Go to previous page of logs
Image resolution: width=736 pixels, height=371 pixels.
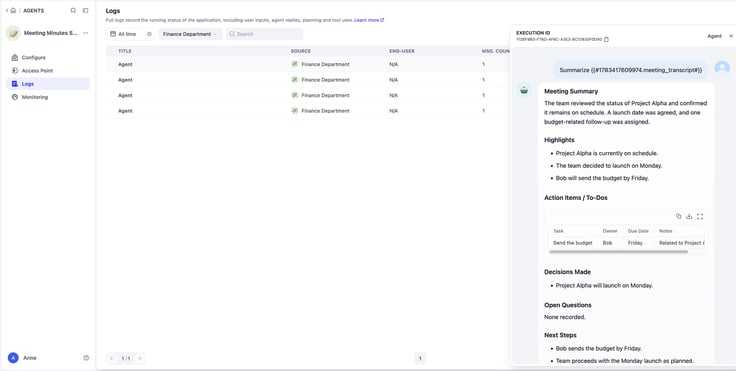112,358
